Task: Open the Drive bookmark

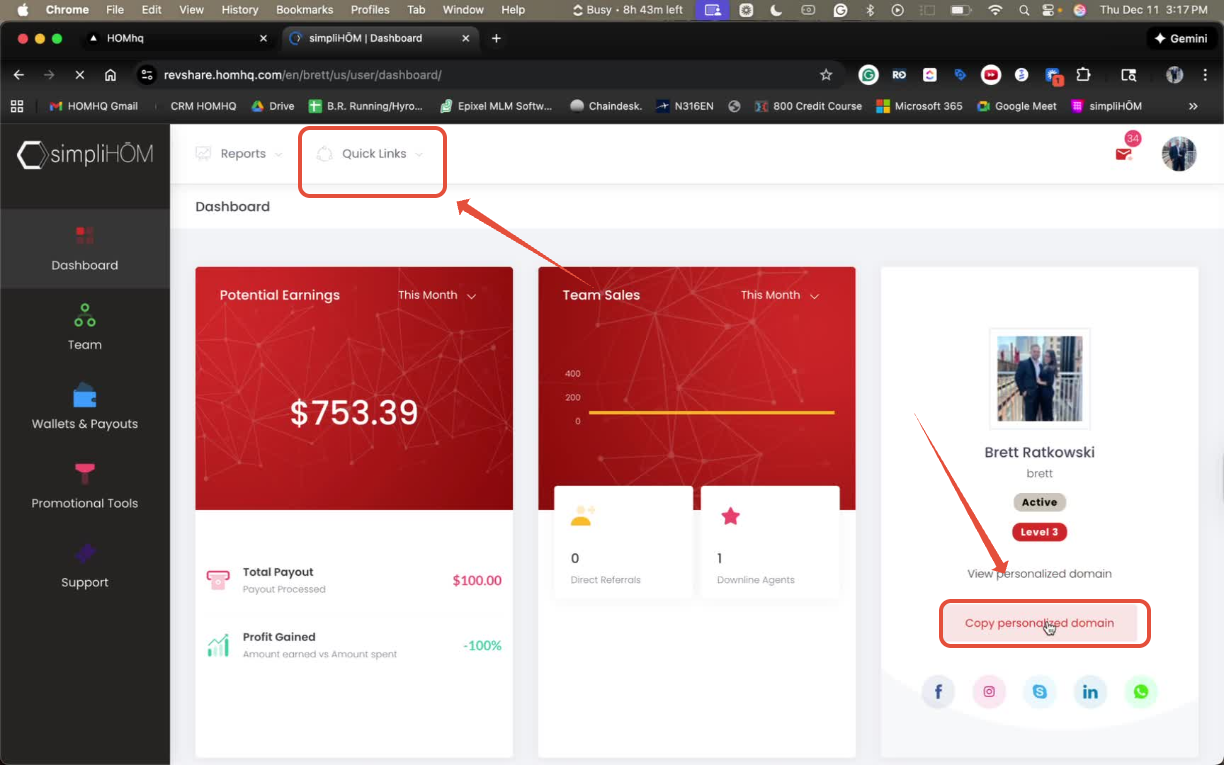Action: (272, 106)
